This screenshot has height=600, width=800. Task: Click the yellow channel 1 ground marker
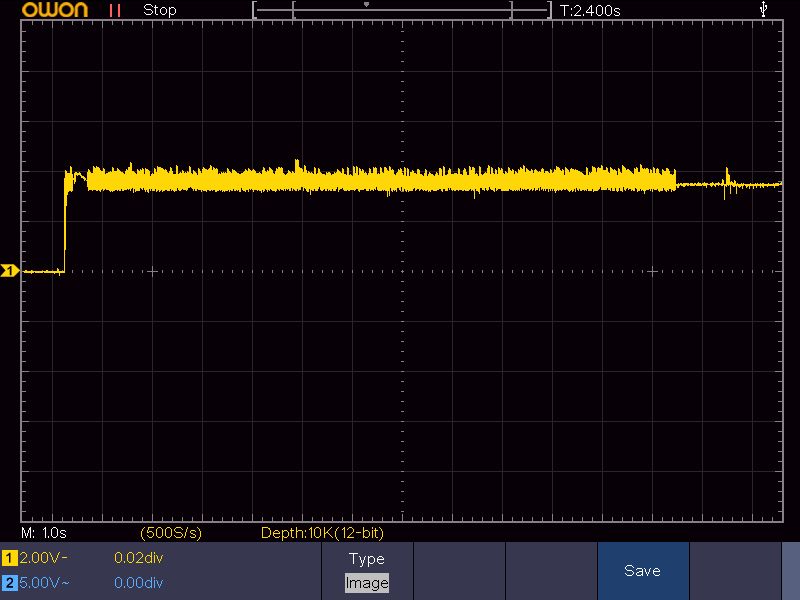10,271
